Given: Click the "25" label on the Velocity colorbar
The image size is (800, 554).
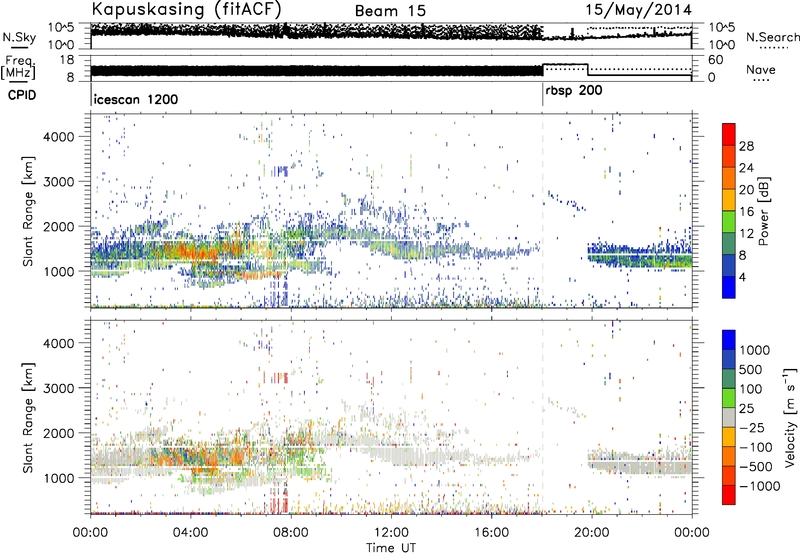Looking at the screenshot, I should pos(746,408).
